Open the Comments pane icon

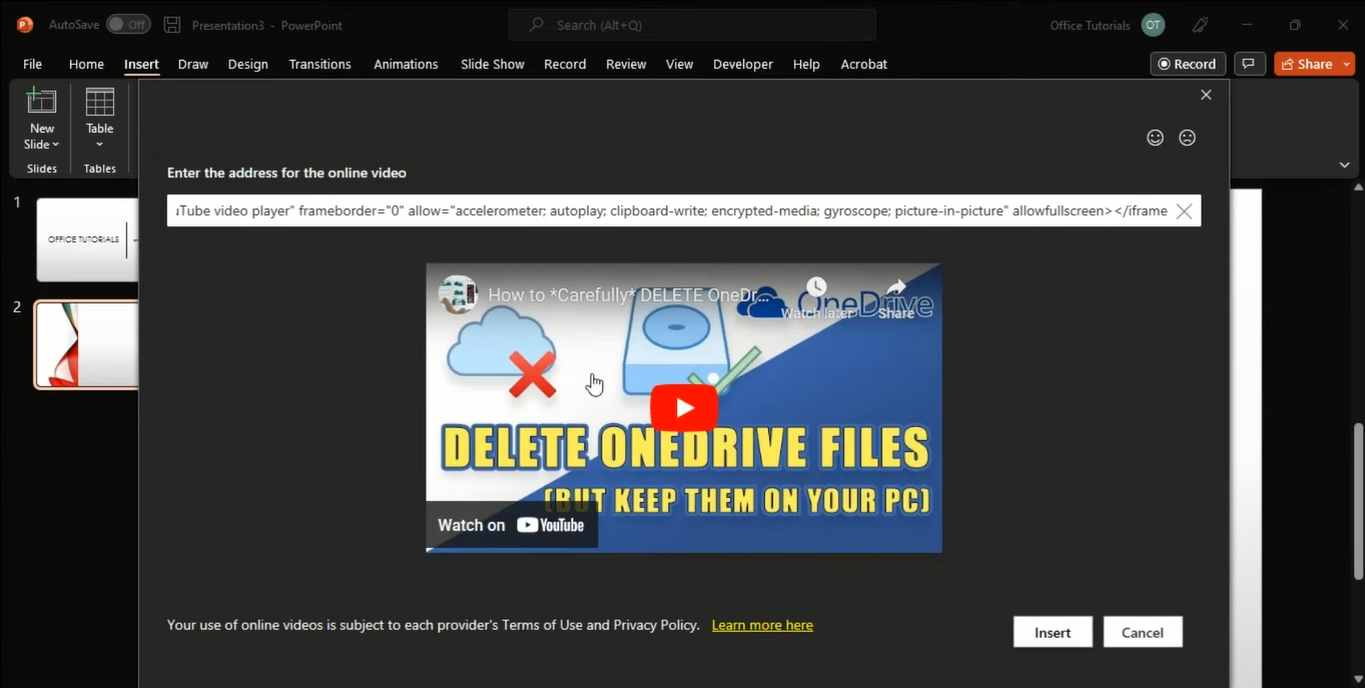tap(1248, 63)
